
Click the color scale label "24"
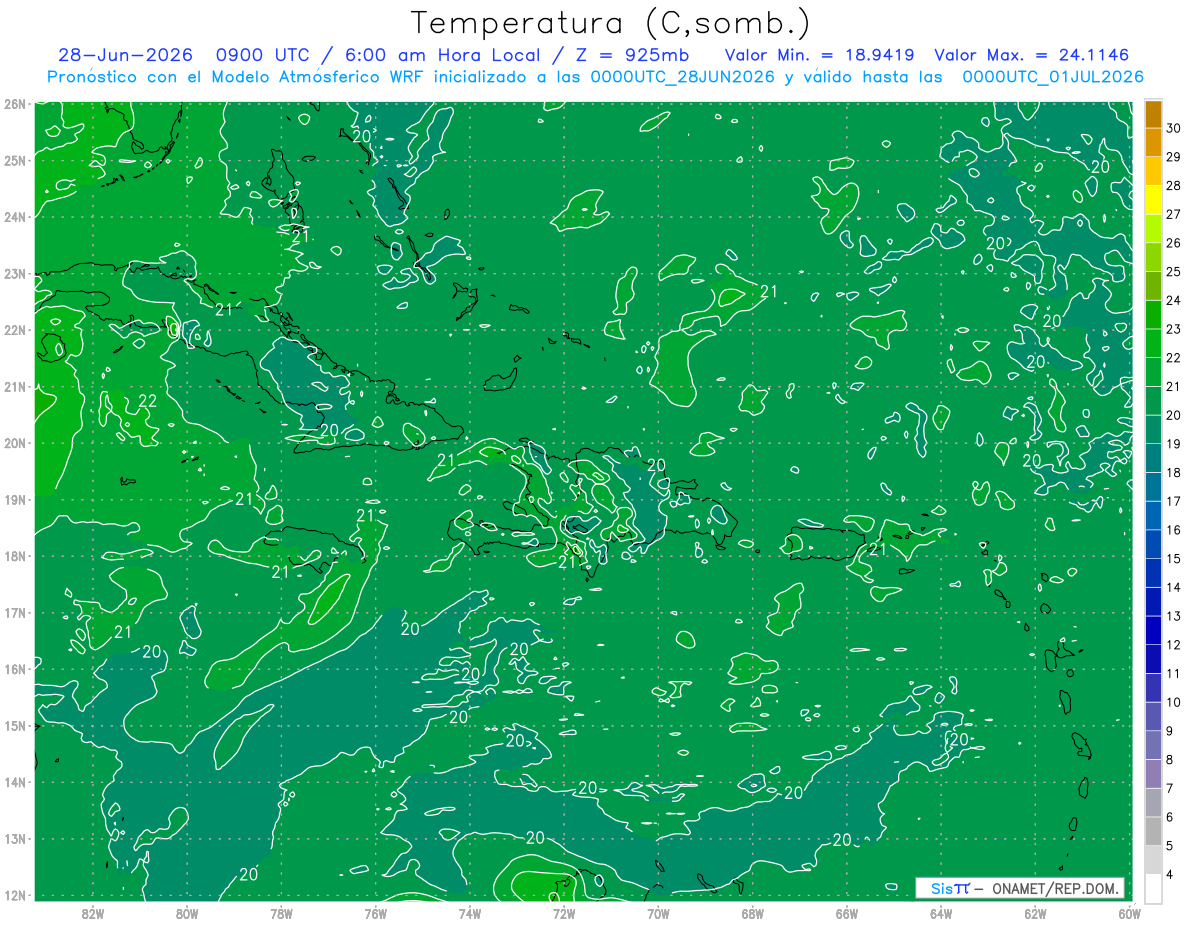1174,300
